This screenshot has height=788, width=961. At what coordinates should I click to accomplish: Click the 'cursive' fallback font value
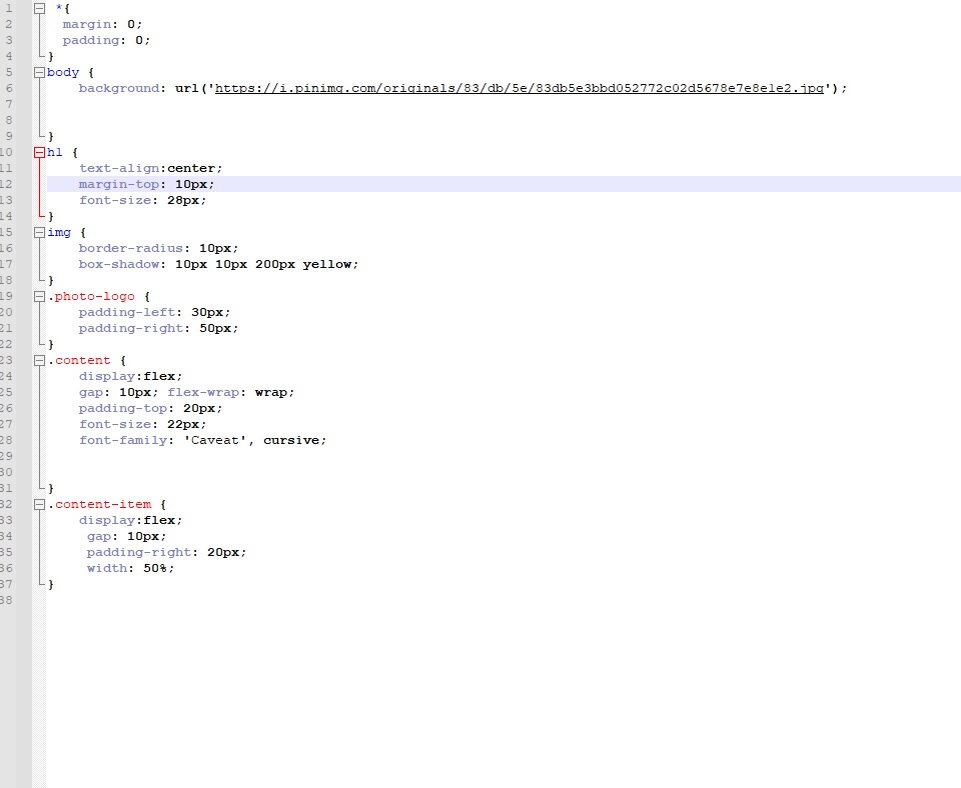click(x=291, y=441)
